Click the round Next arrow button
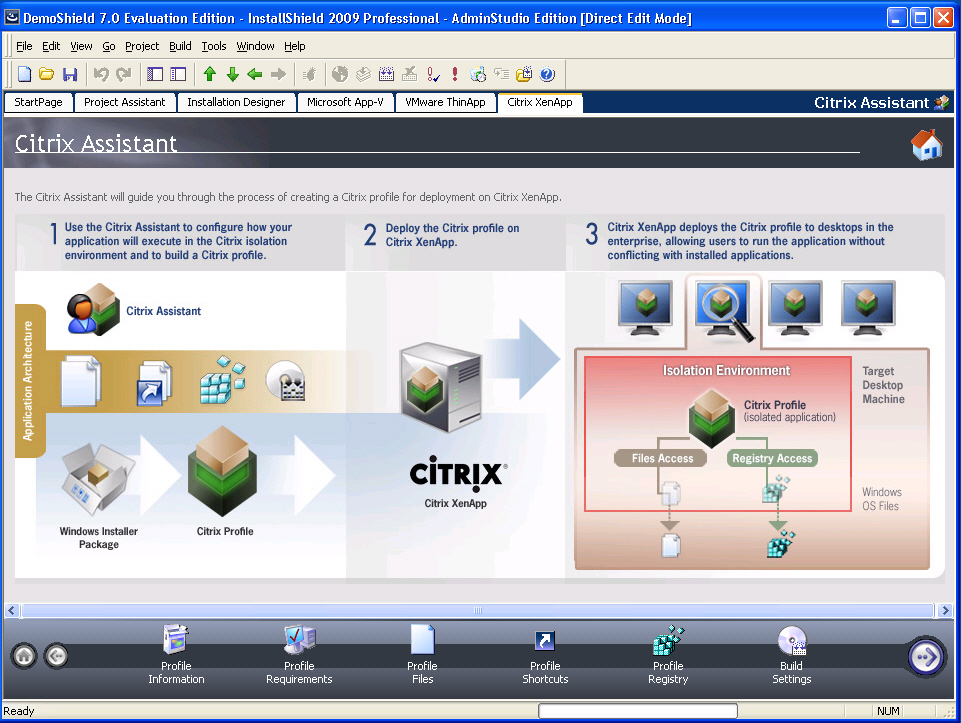 (926, 656)
